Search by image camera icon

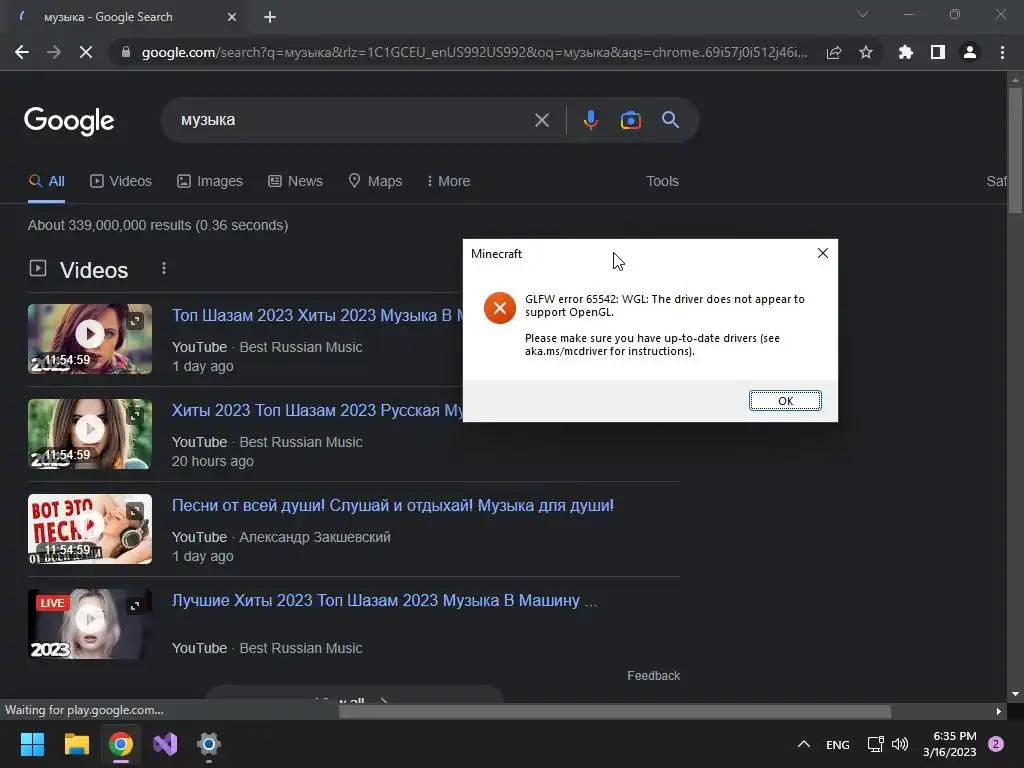pyautogui.click(x=630, y=120)
